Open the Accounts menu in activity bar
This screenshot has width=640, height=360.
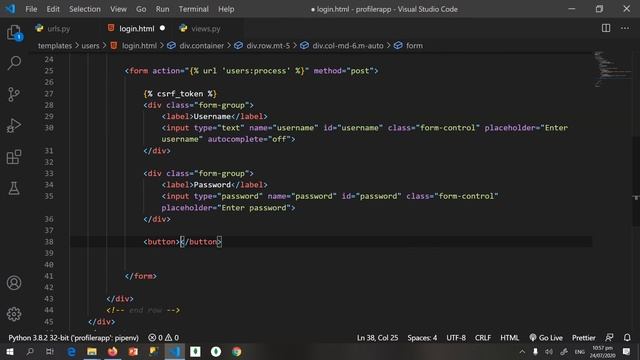[x=14, y=282]
